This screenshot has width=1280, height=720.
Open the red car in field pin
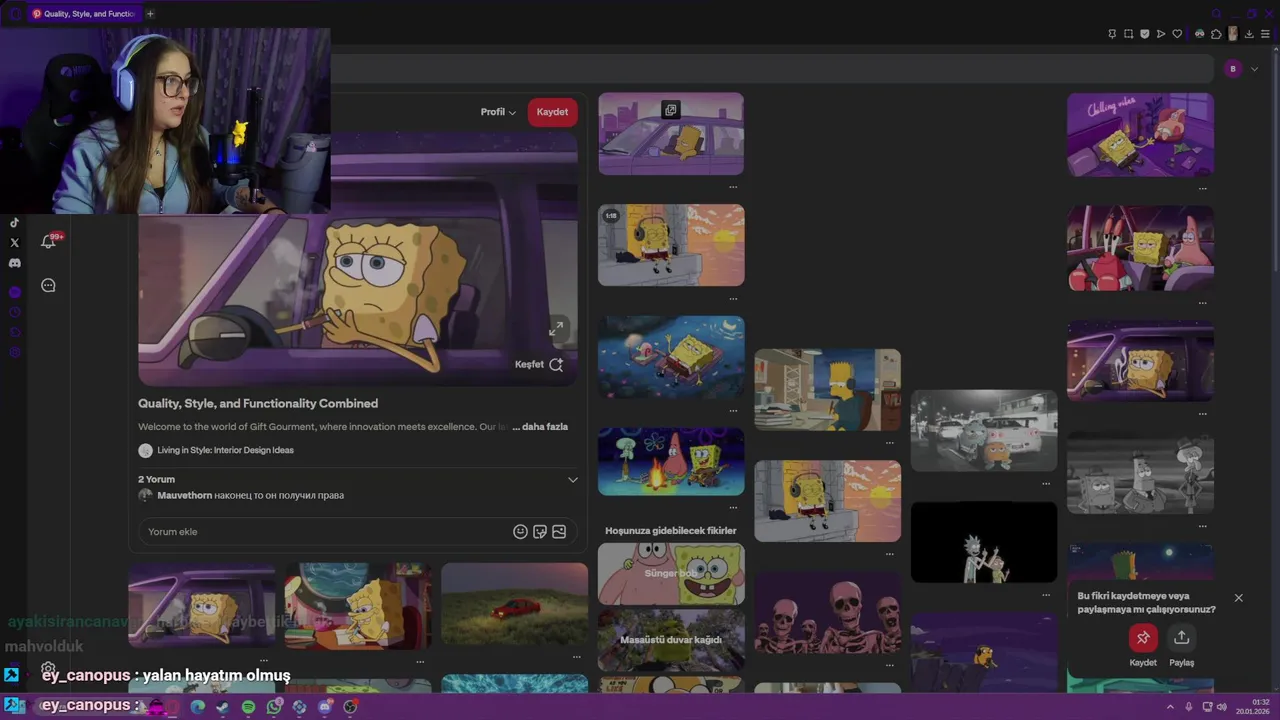point(514,605)
